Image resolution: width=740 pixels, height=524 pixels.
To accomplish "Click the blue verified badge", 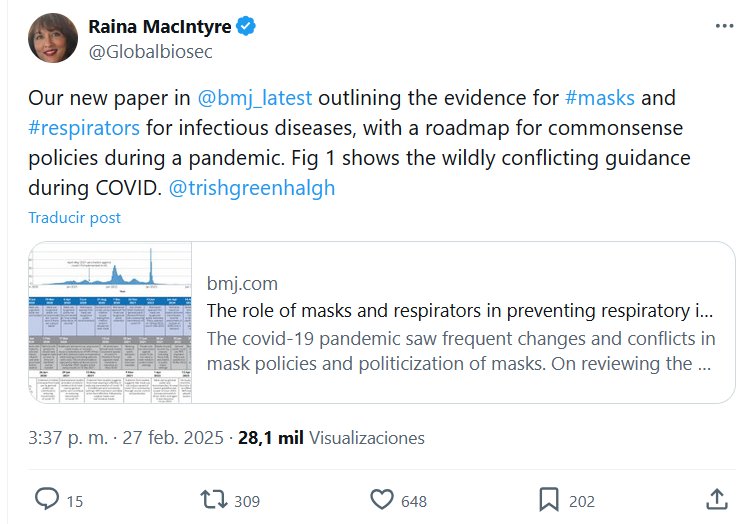I will click(246, 25).
